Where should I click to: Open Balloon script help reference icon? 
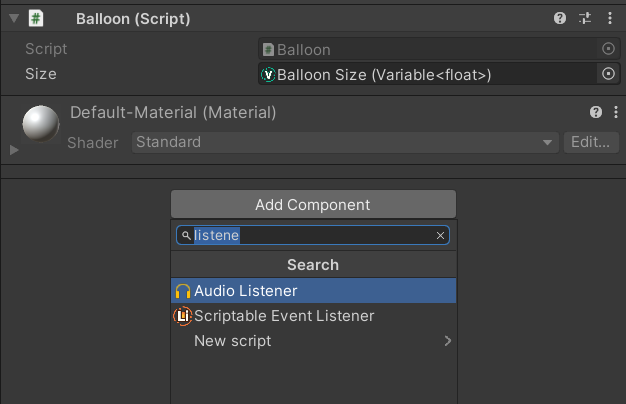coord(562,18)
